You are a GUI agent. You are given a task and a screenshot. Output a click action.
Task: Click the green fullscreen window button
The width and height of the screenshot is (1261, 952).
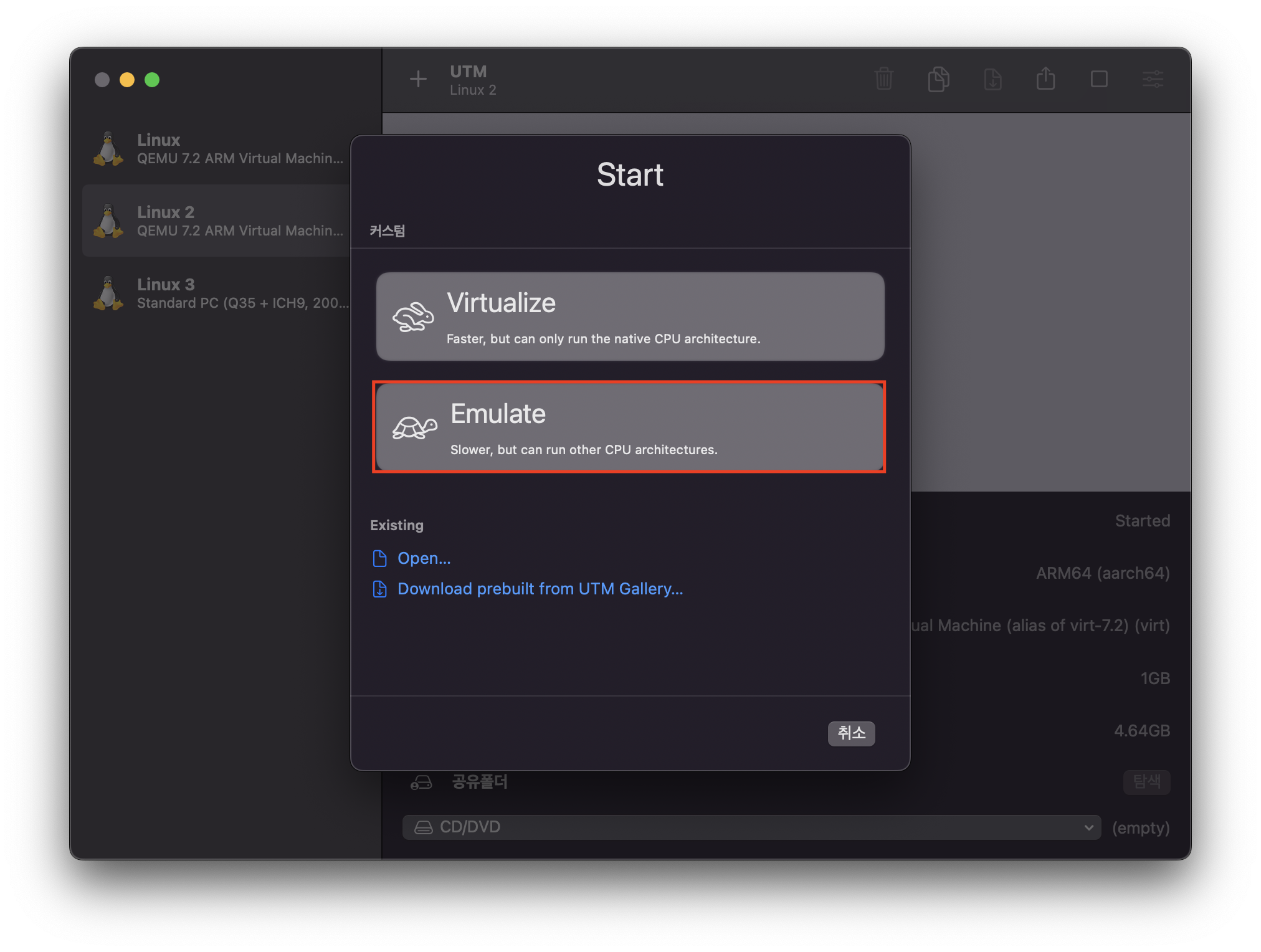pyautogui.click(x=152, y=80)
